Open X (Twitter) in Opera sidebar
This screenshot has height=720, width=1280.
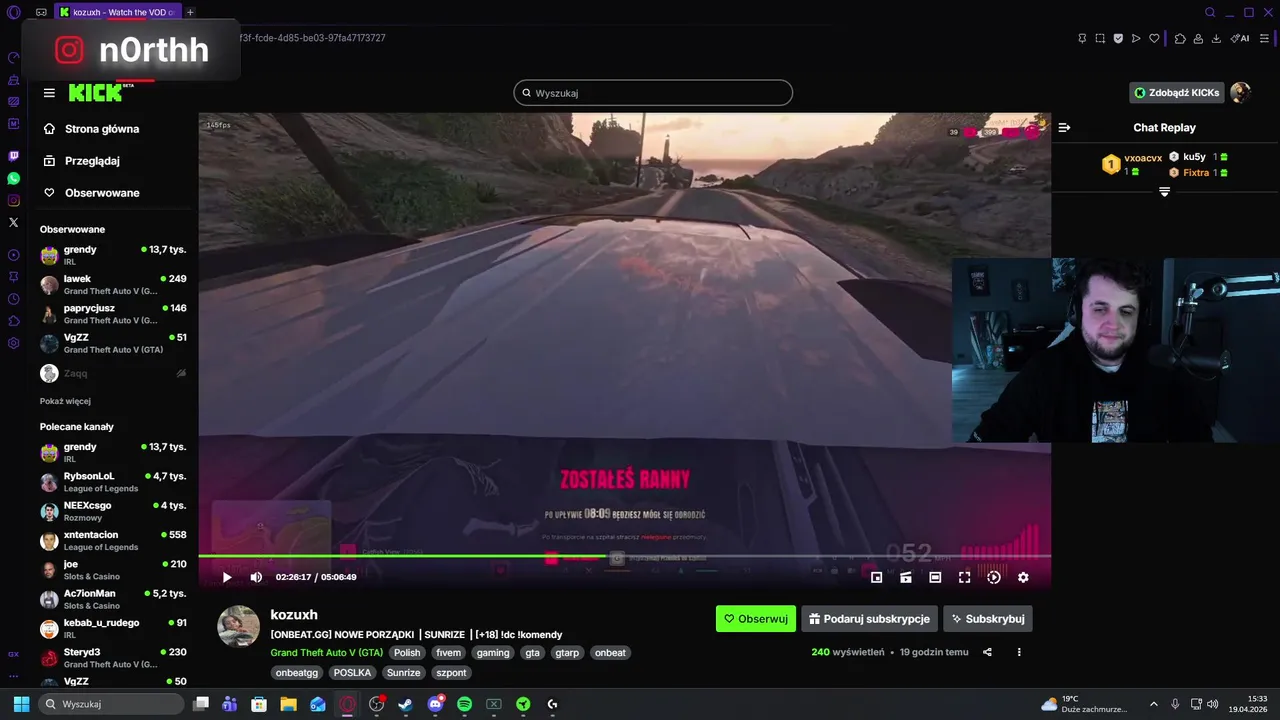[x=13, y=223]
